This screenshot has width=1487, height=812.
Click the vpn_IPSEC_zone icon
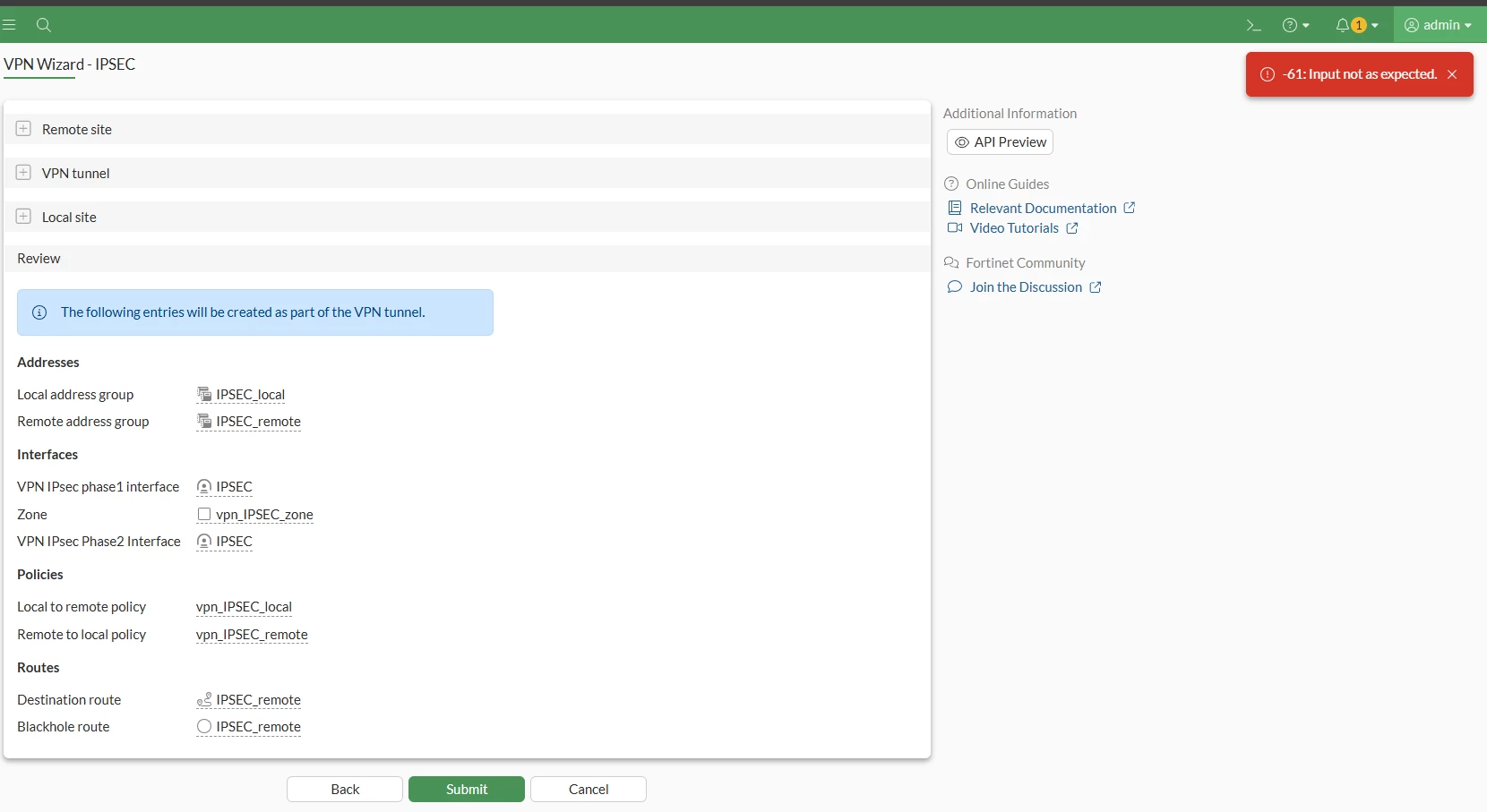point(204,515)
